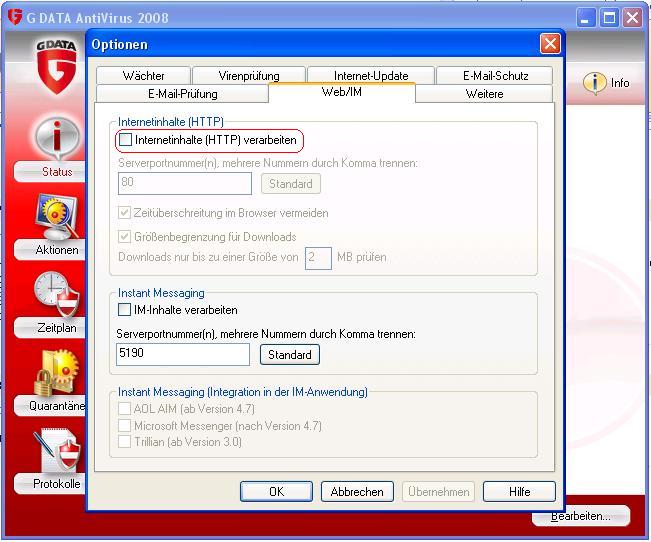Select the Status sidebar label
The width and height of the screenshot is (651, 542).
pos(57,172)
